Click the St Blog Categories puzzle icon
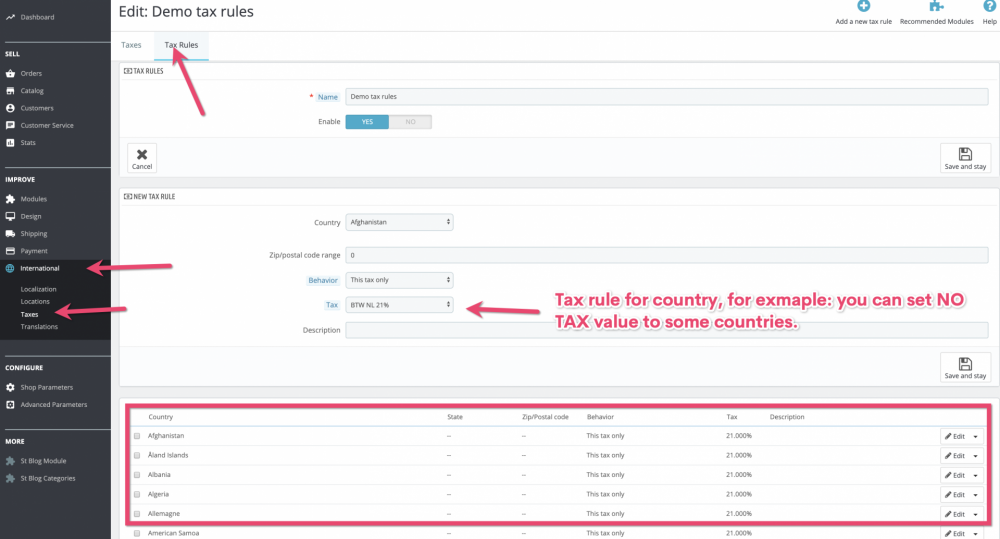 10,478
